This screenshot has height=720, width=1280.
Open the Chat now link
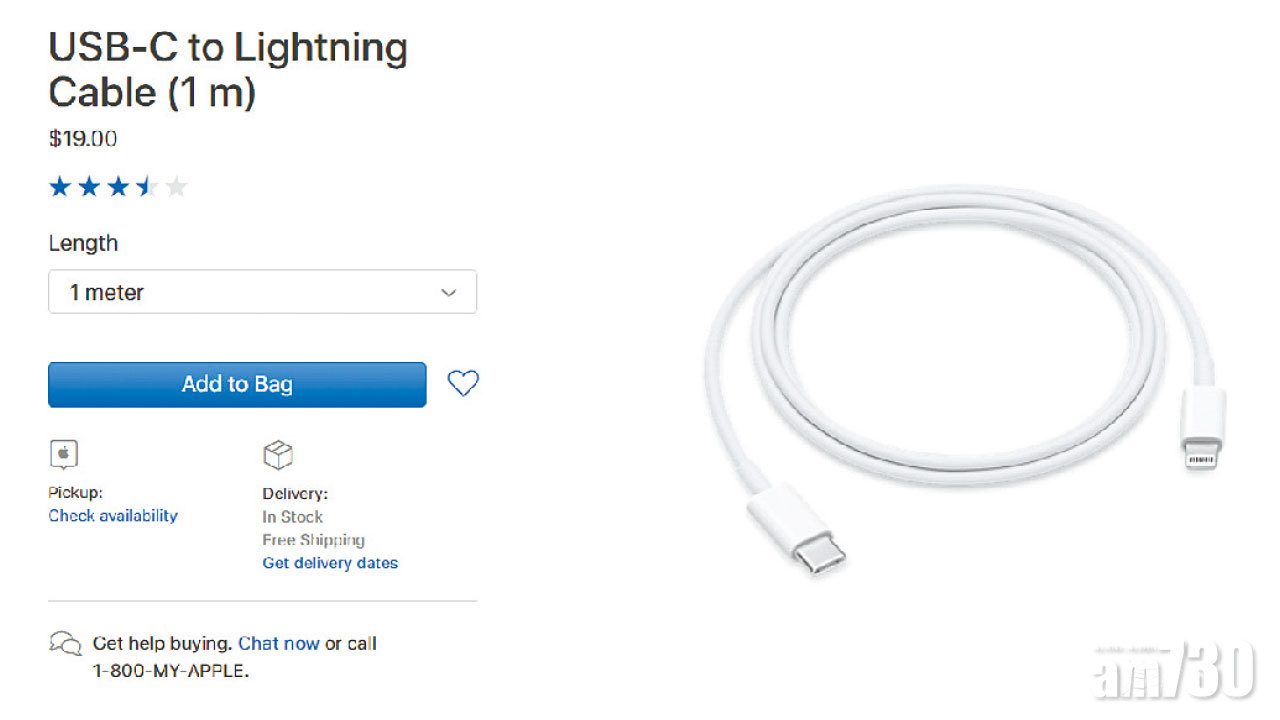(279, 644)
